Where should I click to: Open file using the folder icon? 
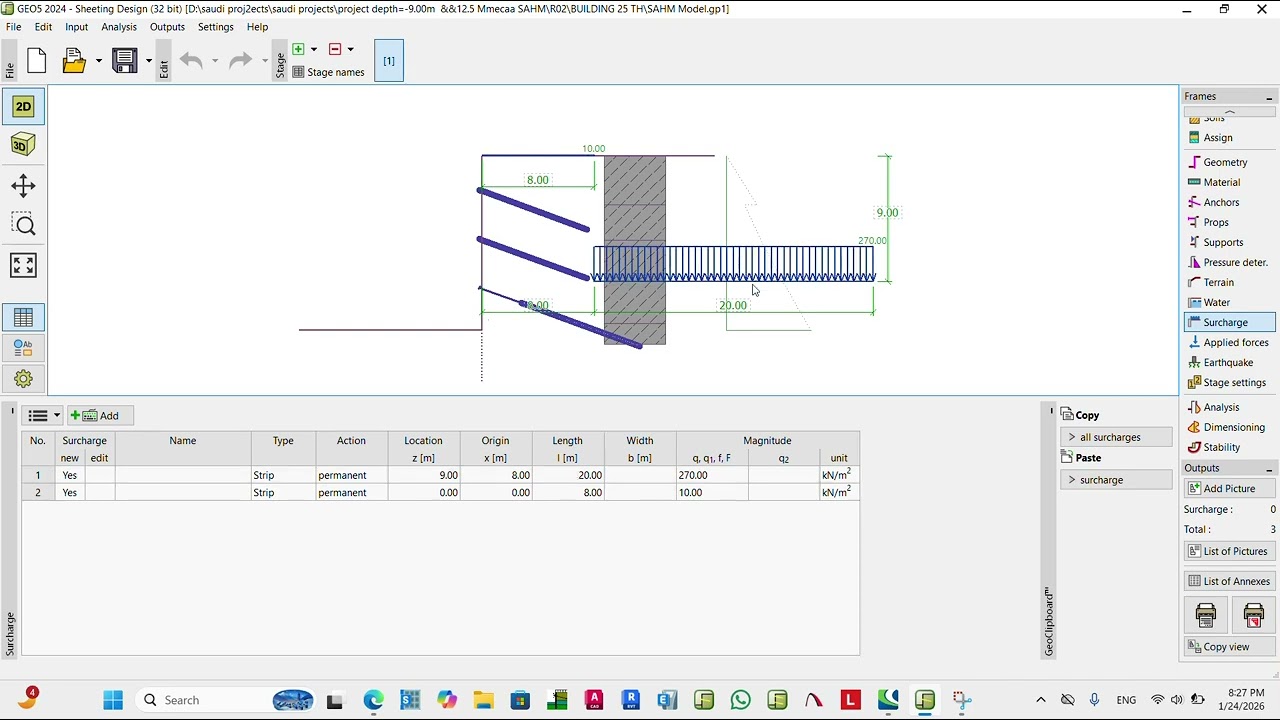74,61
